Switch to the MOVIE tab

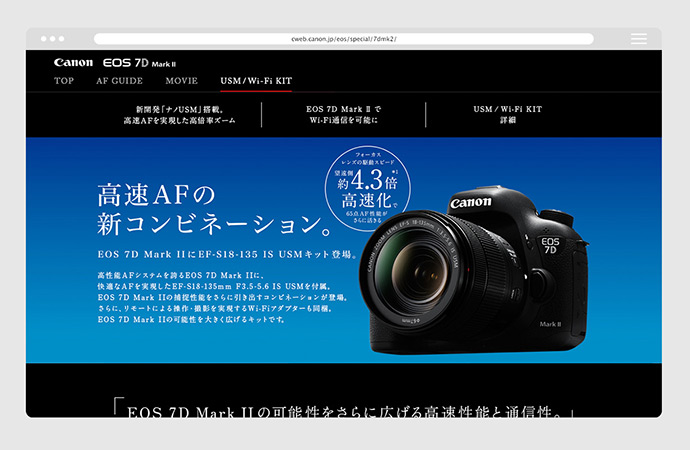181,81
